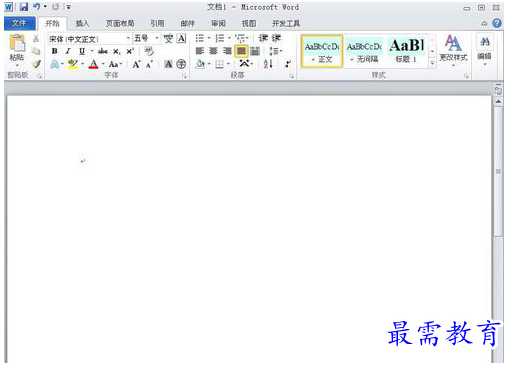Open Change Case Aa dropdown
The height and width of the screenshot is (365, 509).
pos(115,64)
